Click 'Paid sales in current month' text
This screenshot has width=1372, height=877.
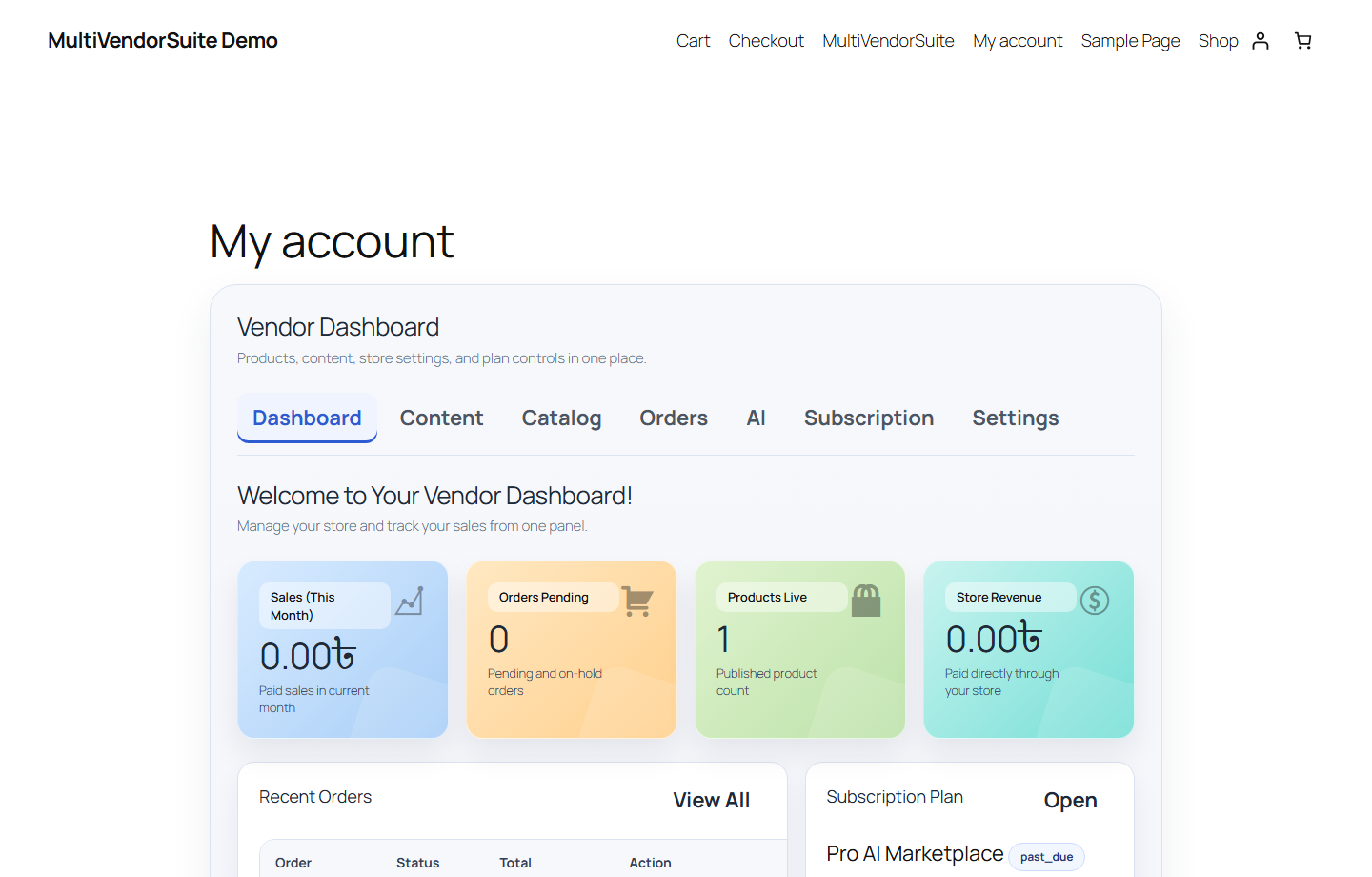(313, 699)
